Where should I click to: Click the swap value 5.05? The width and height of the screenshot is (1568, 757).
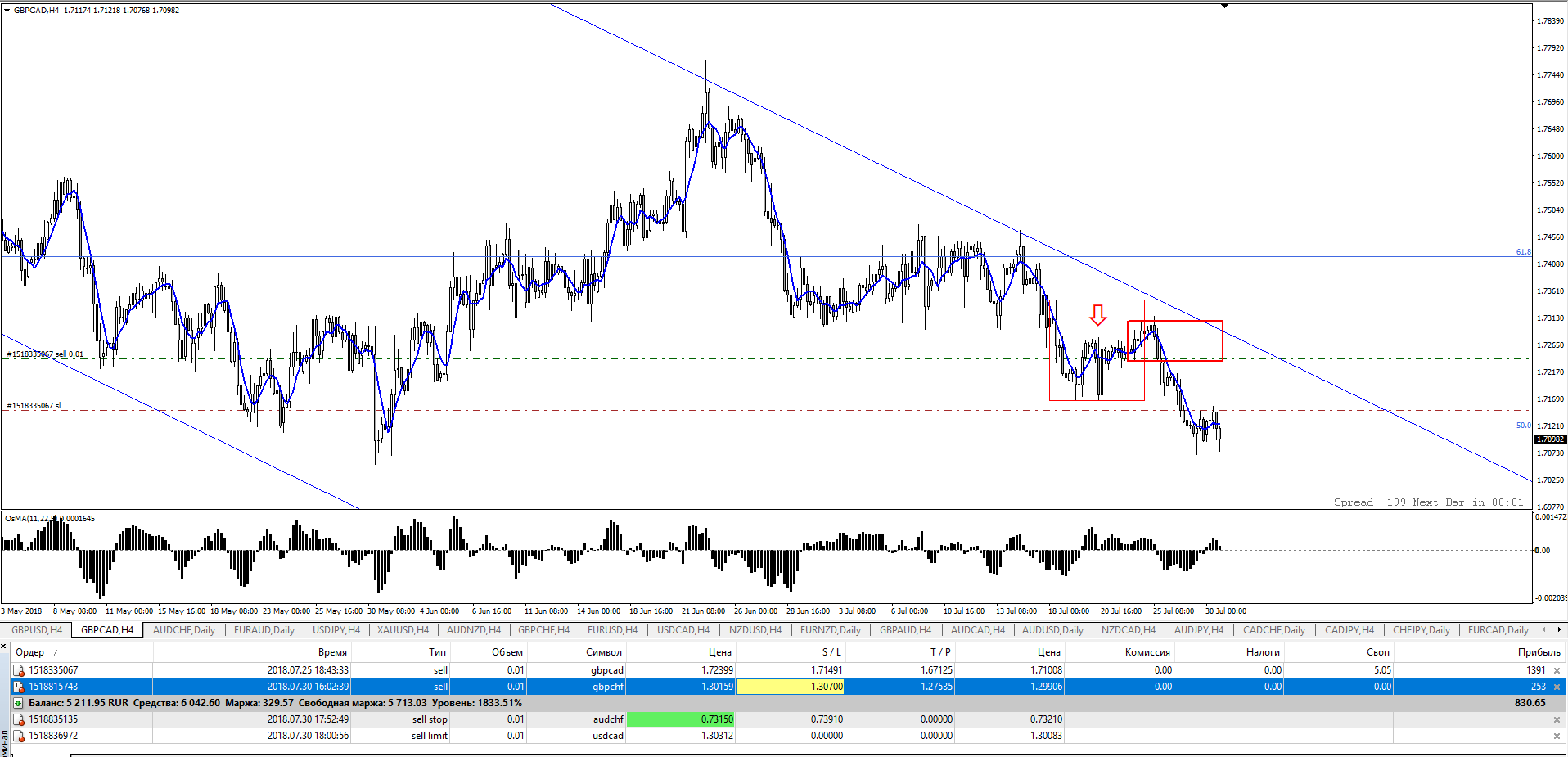1382,670
